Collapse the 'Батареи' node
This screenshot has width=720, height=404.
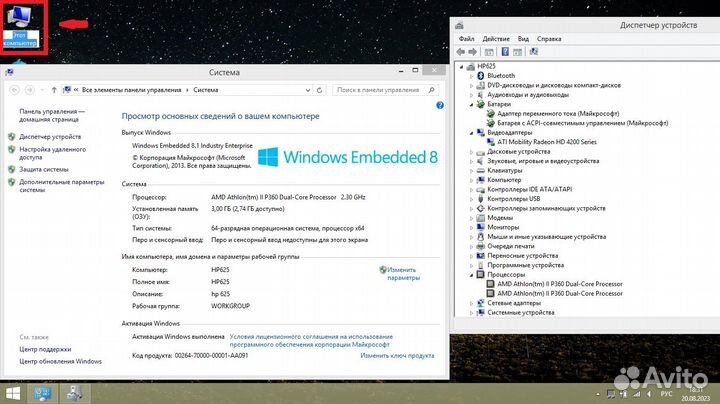472,105
